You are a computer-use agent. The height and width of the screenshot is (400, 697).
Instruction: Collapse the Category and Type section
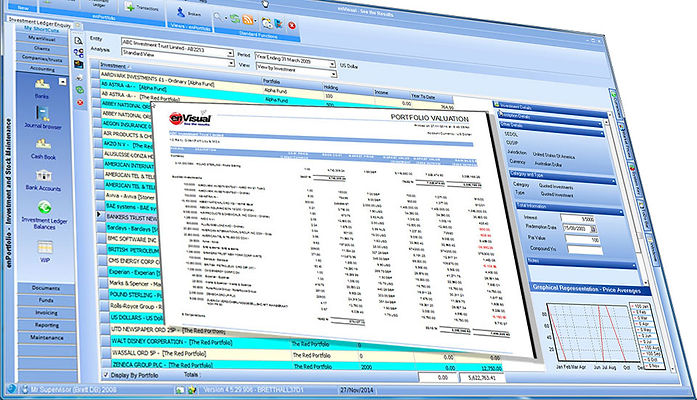click(x=613, y=181)
